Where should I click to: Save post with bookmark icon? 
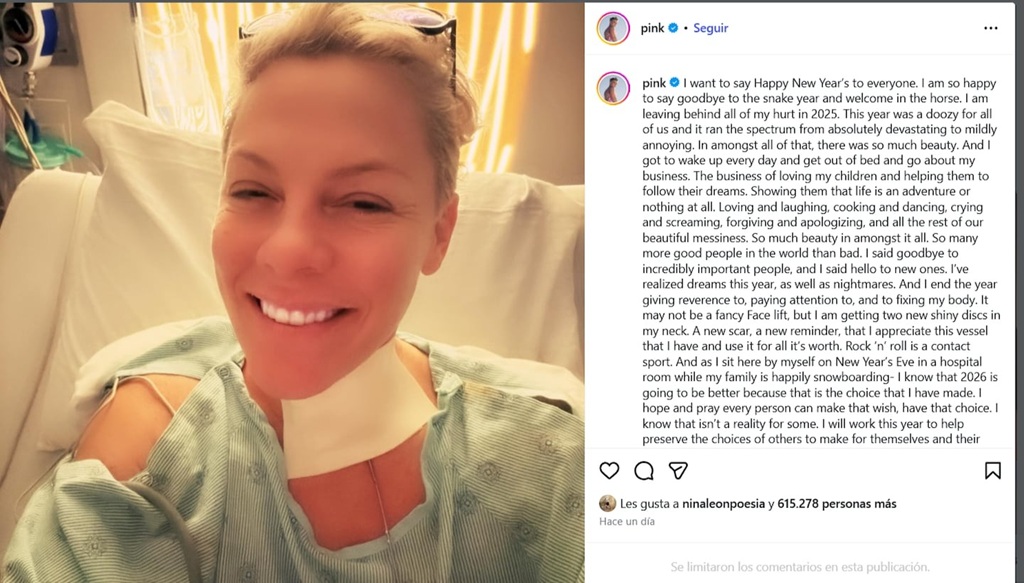[x=993, y=470]
